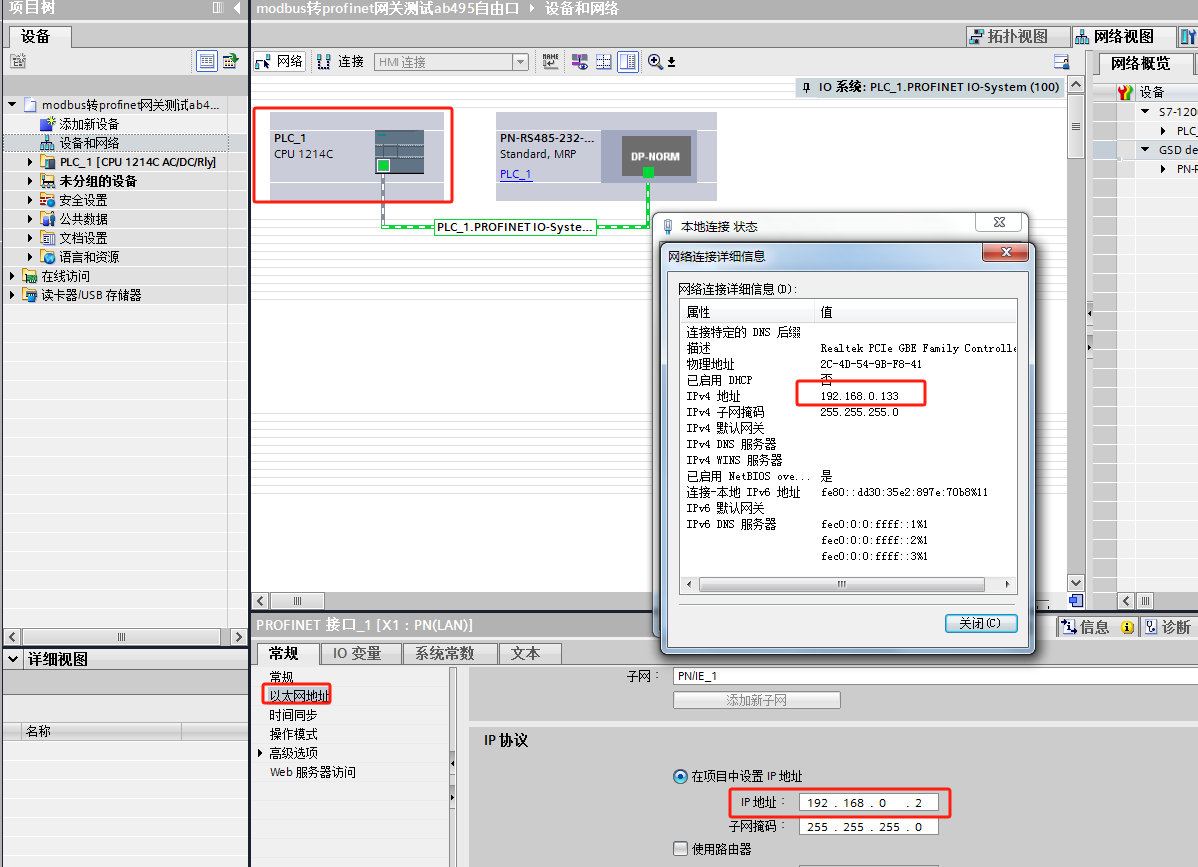The height and width of the screenshot is (867, 1198).
Task: Click the zoom magnifier icon
Action: pos(655,62)
